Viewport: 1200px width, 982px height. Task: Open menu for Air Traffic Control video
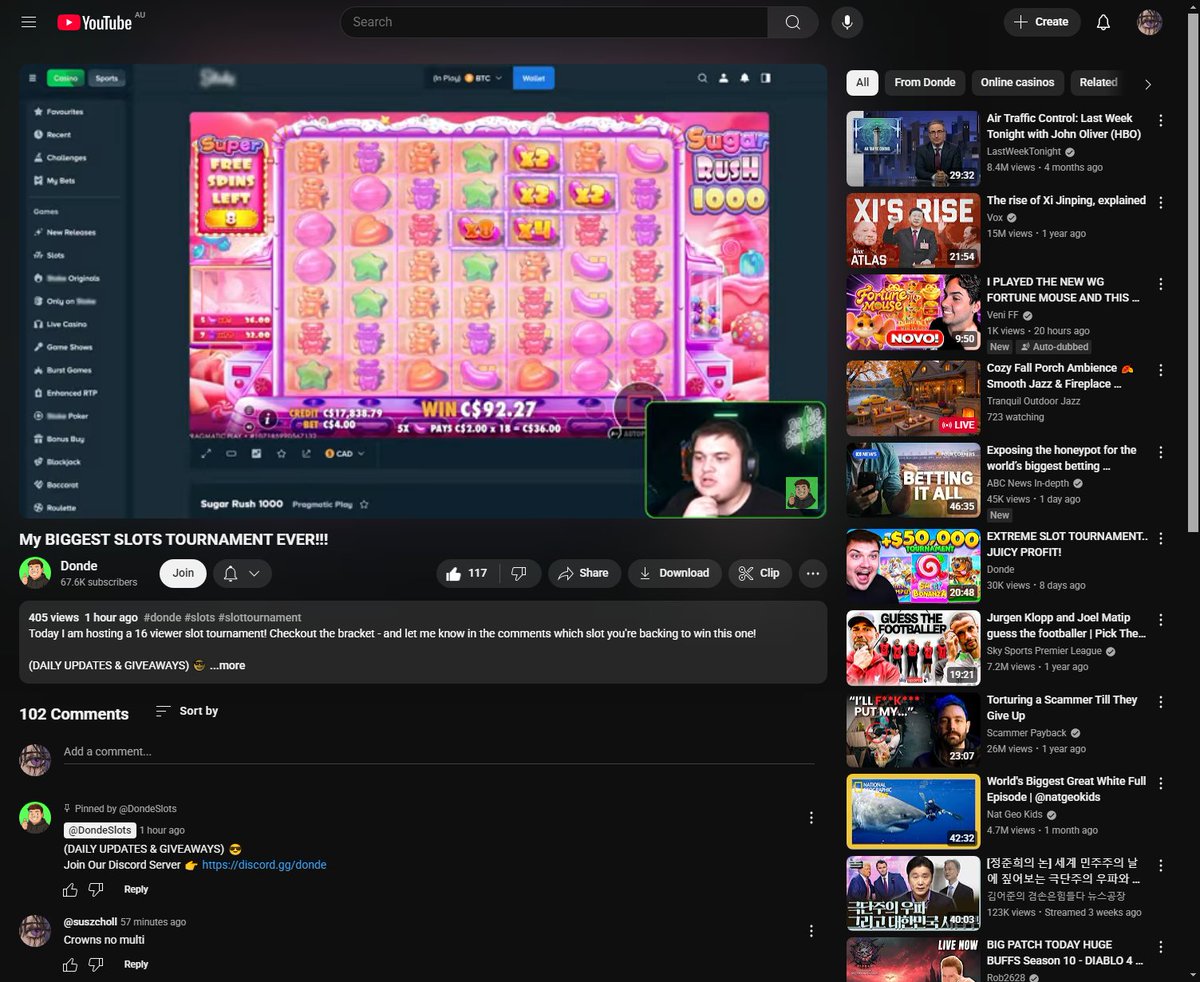coord(1160,120)
